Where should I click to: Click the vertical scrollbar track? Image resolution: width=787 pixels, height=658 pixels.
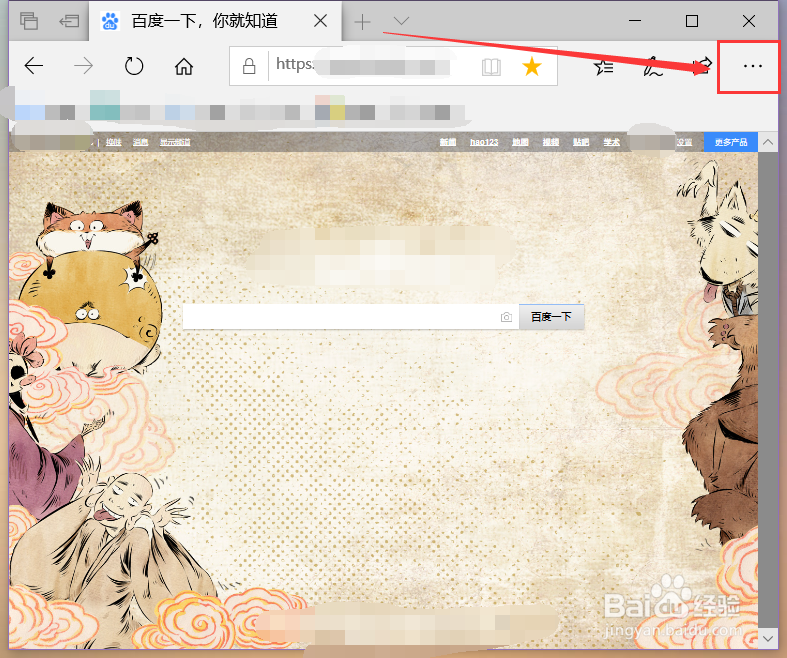click(767, 390)
